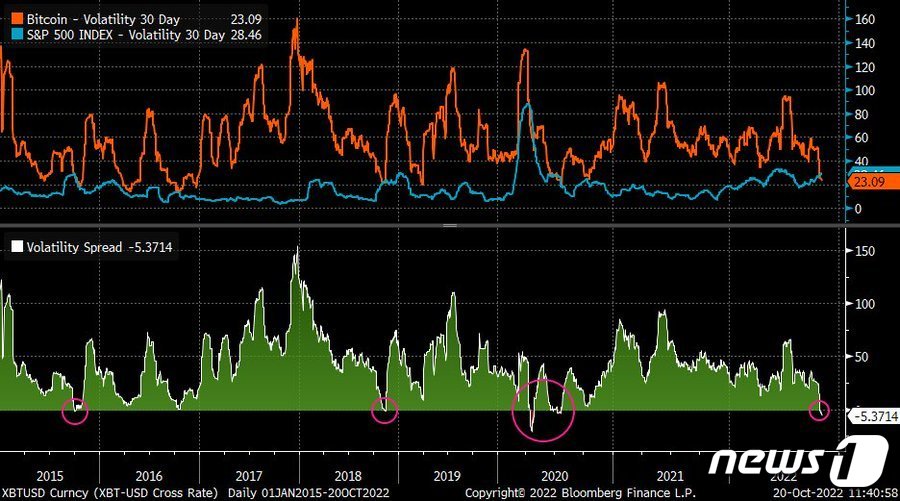Screen dimensions: 900x501
Task: Click the Bitcoin value 23.09 in legend
Action: pyautogui.click(x=246, y=19)
